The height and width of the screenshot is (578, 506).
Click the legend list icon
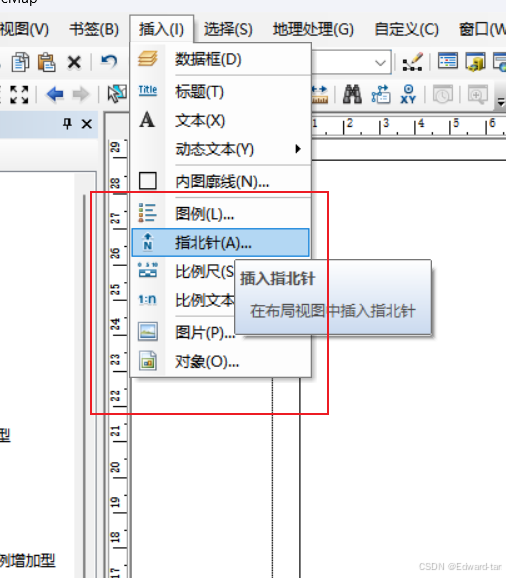tap(147, 213)
